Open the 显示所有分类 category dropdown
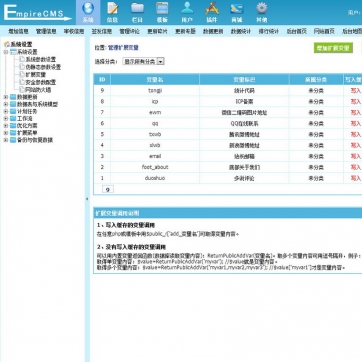 pos(143,62)
